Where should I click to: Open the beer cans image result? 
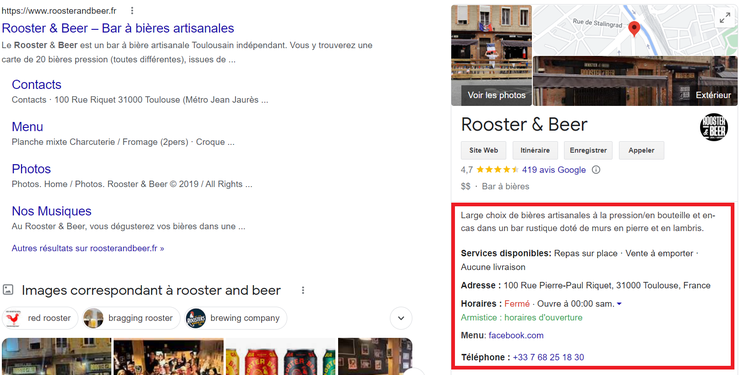[x=281, y=356]
